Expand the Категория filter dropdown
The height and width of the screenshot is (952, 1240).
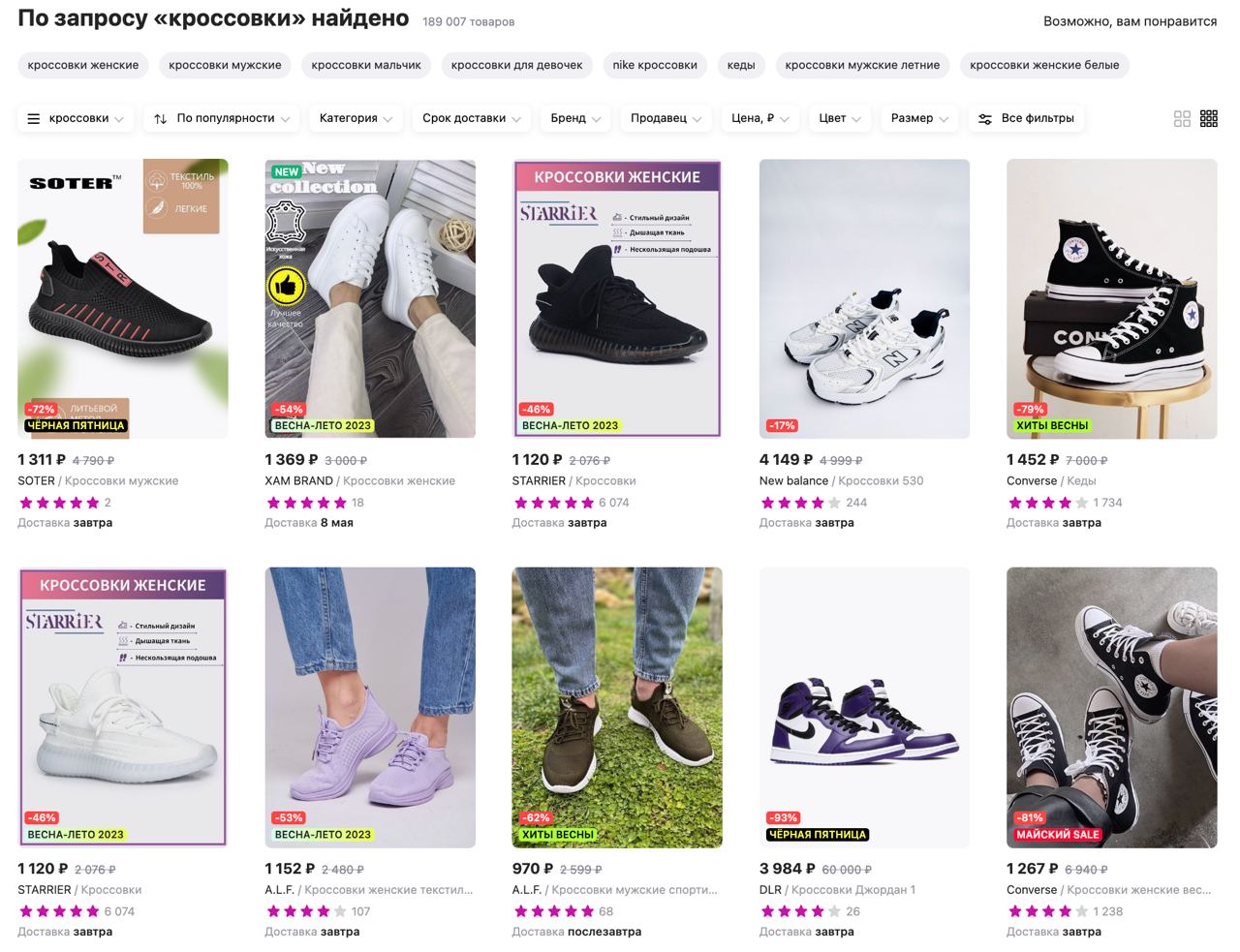coord(356,118)
